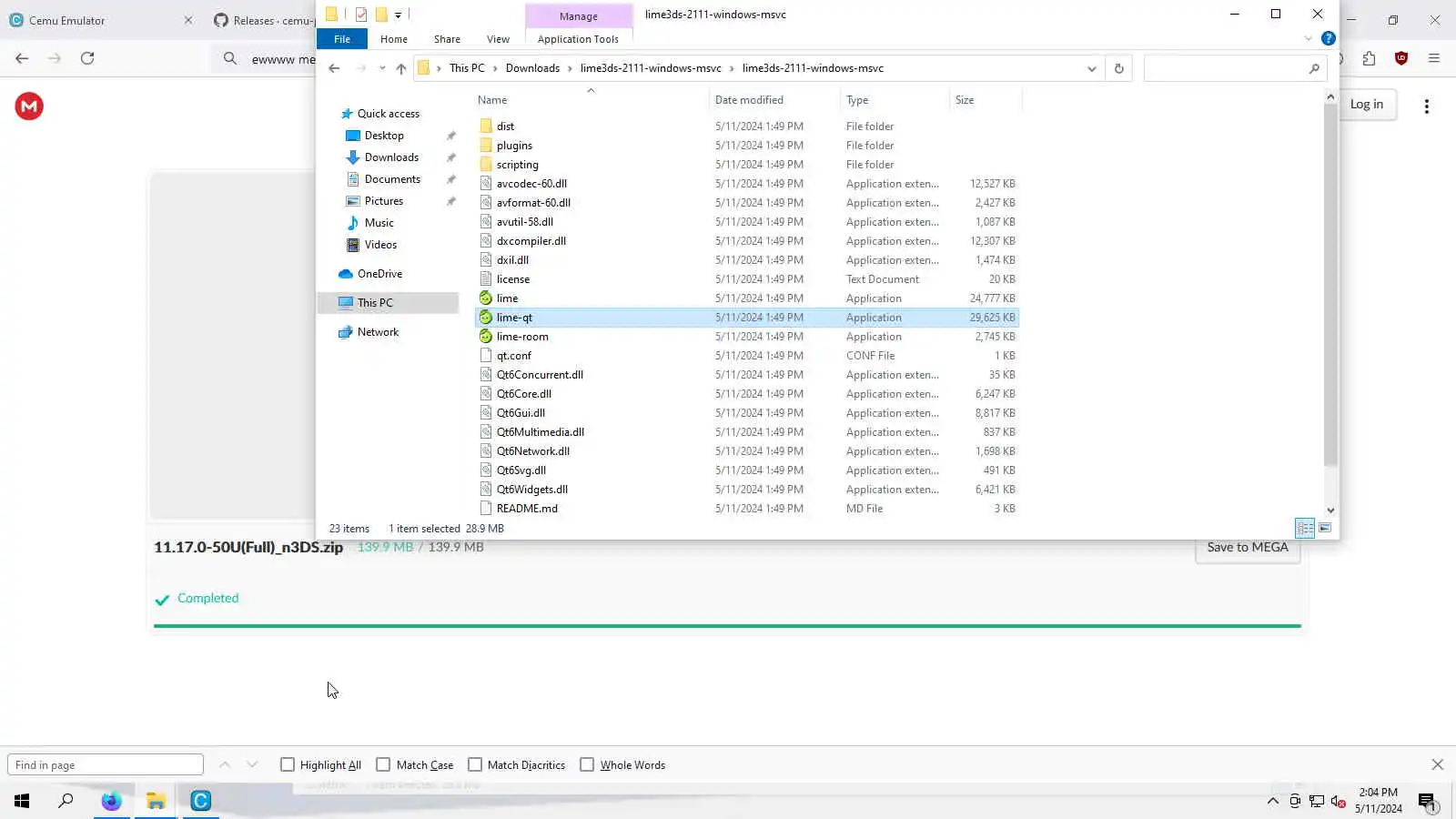Open the uBlock shield extension icon
This screenshot has height=819, width=1456.
point(1401,58)
